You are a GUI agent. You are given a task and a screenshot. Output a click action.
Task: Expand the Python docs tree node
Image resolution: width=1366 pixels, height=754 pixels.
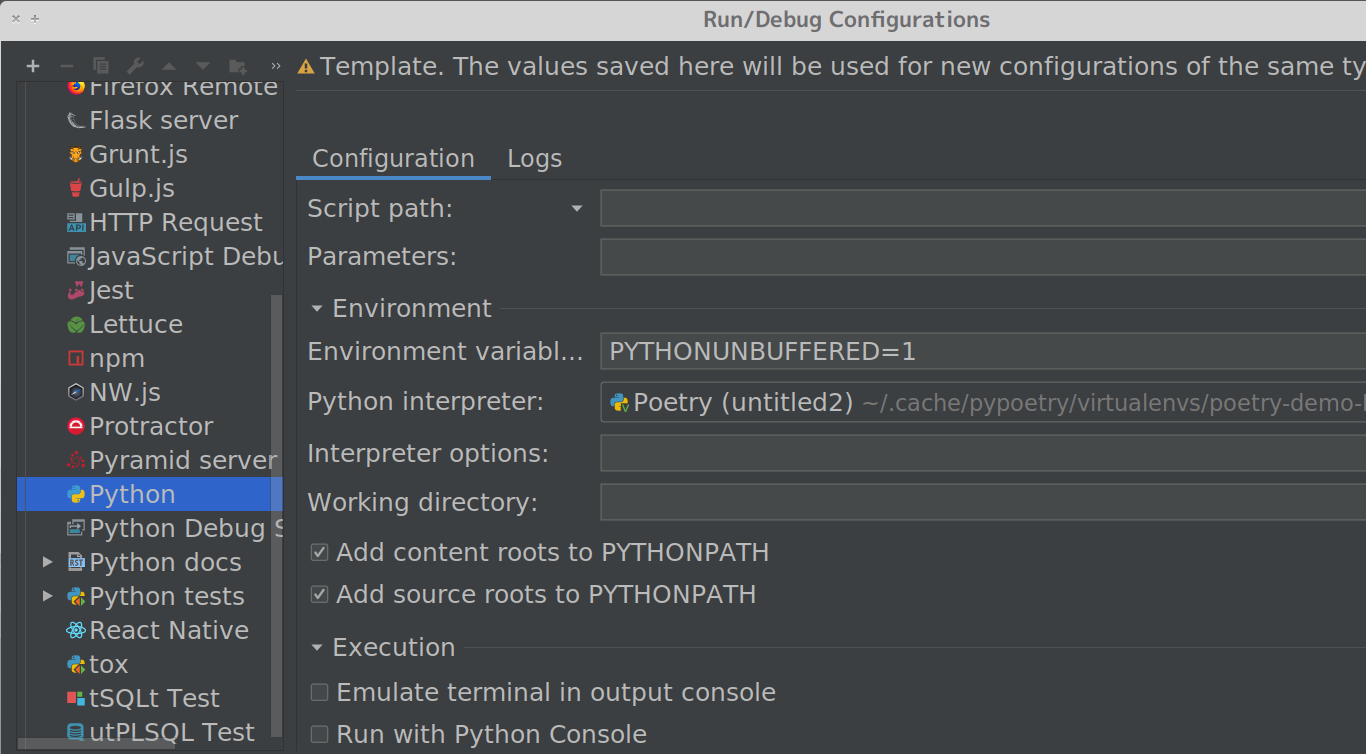[x=48, y=562]
